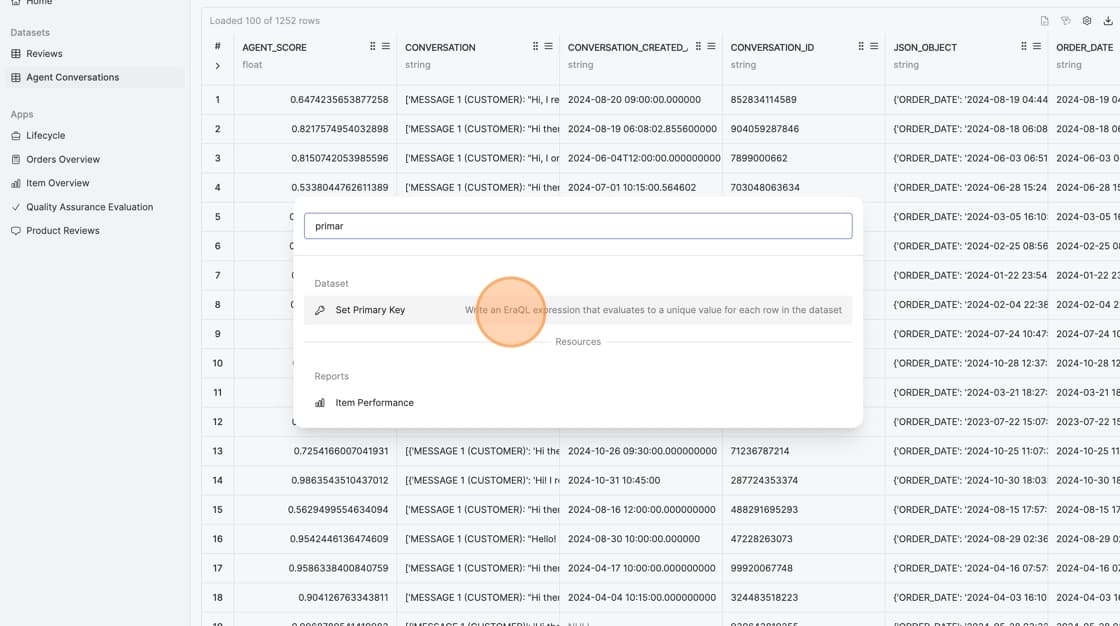Select the Set Primary Key command
Viewport: 1120px width, 626px height.
pos(370,310)
